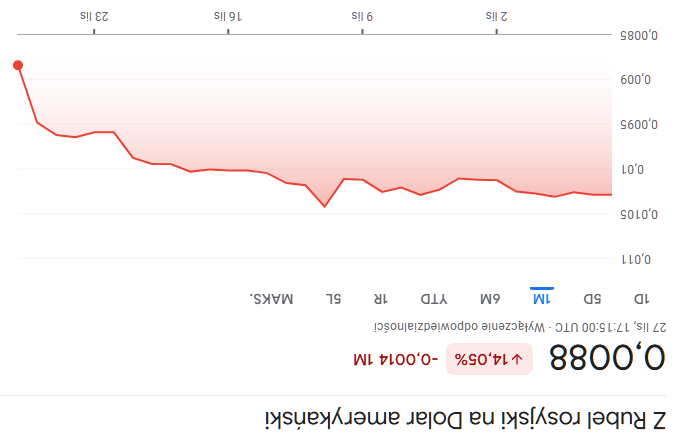Switch to the 1R yearly range
This screenshot has width=679, height=438.
pyautogui.click(x=380, y=298)
